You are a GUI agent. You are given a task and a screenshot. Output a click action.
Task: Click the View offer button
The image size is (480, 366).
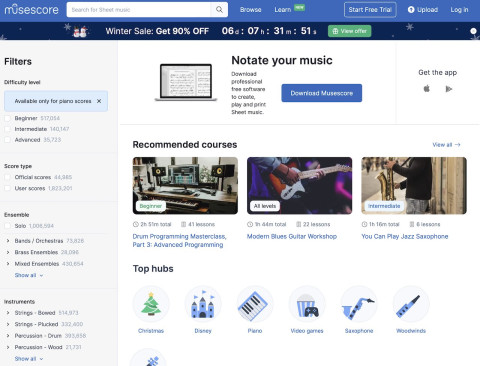point(350,31)
